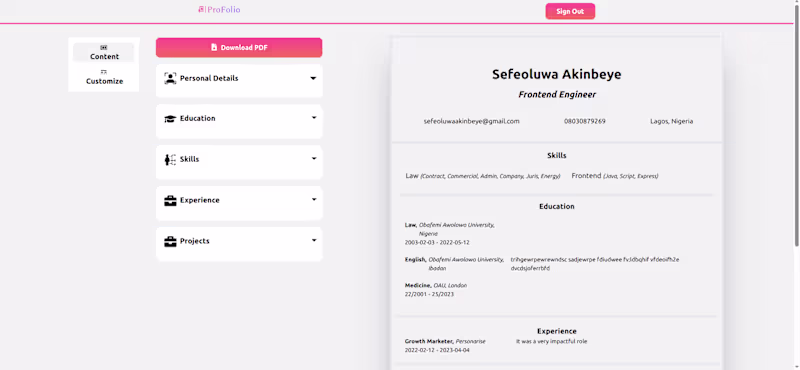Click the Sign Out button
Viewport: 800px width, 370px height.
tap(570, 11)
